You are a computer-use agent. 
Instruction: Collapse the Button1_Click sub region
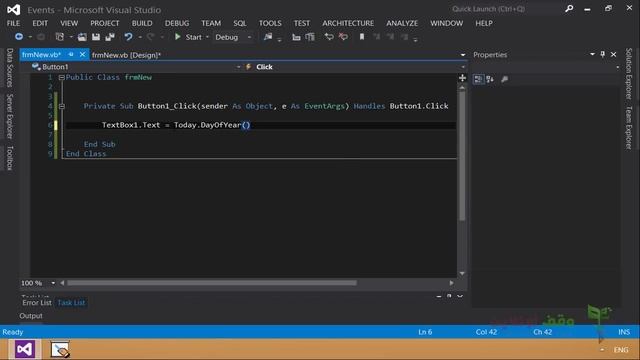[x=62, y=106]
